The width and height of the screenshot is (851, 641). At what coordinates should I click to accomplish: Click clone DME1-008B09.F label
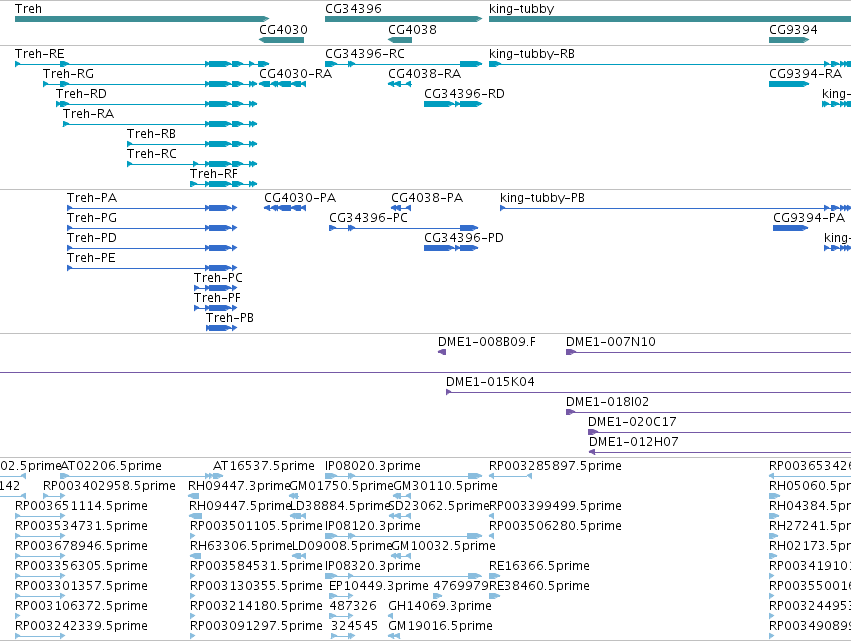point(487,341)
